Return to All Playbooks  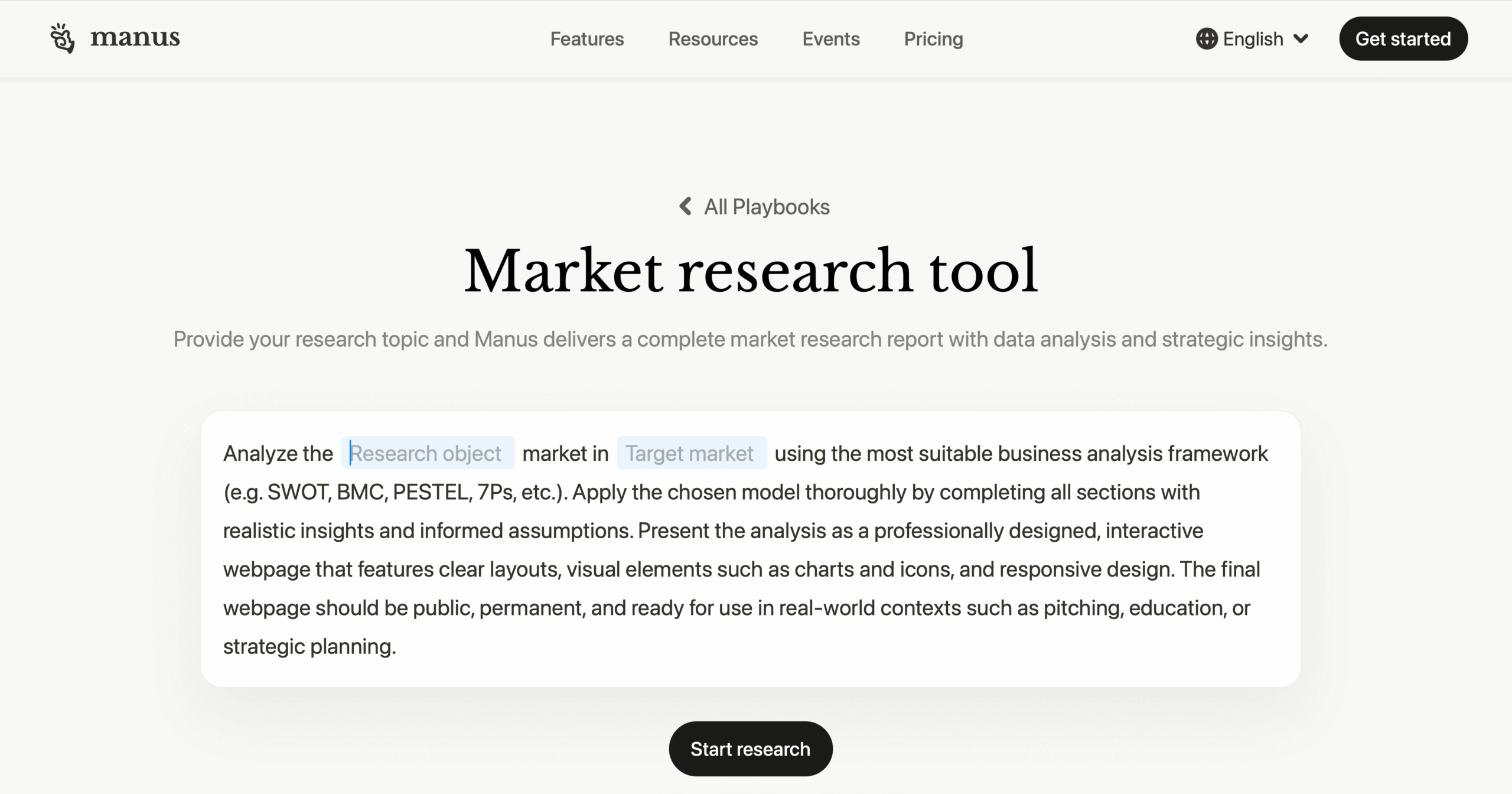point(766,207)
